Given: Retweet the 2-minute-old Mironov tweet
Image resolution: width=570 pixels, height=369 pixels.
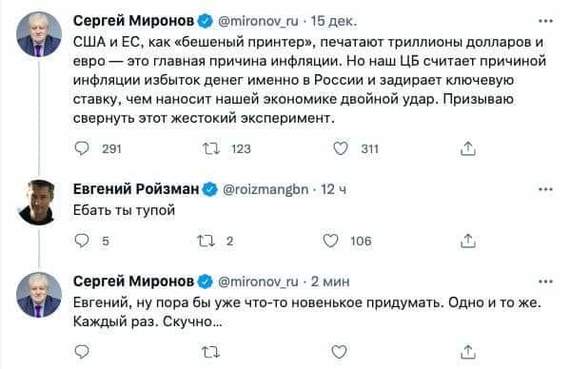Looking at the screenshot, I should [x=211, y=352].
